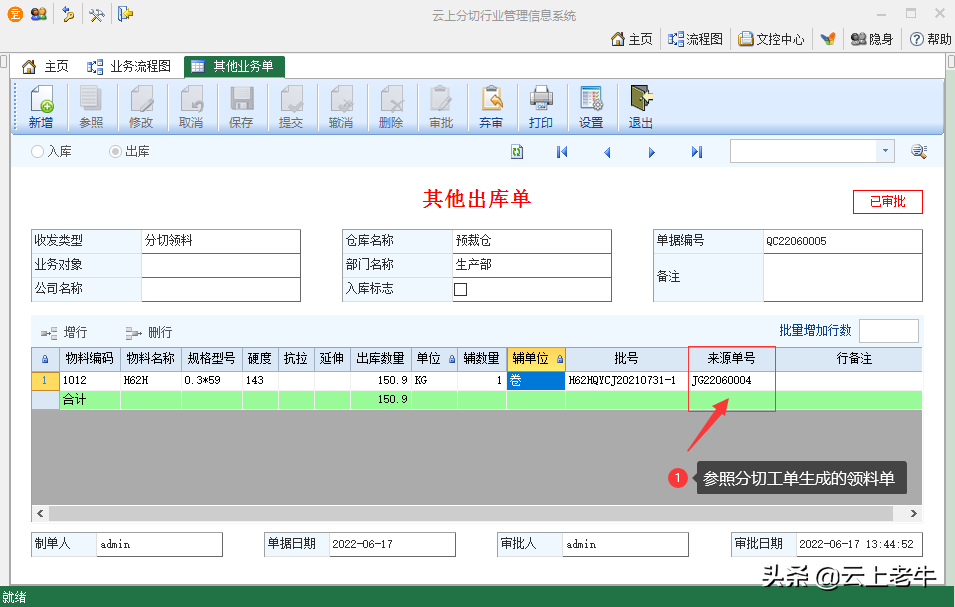
Task: Go to the next record arrow
Action: 652,152
